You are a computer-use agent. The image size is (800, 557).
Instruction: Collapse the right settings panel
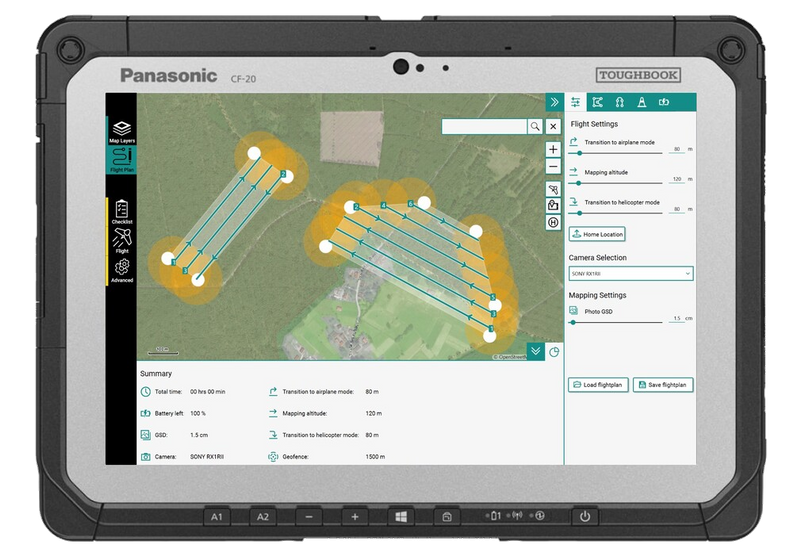[x=553, y=102]
